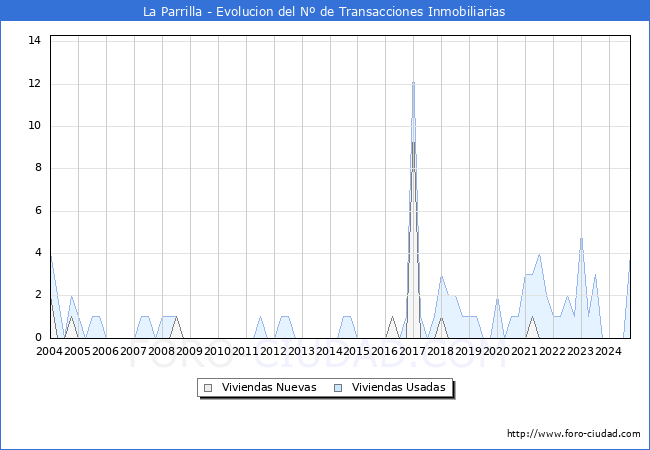Click the 2009 x-axis label
This screenshot has height=450, width=650.
pos(189,351)
